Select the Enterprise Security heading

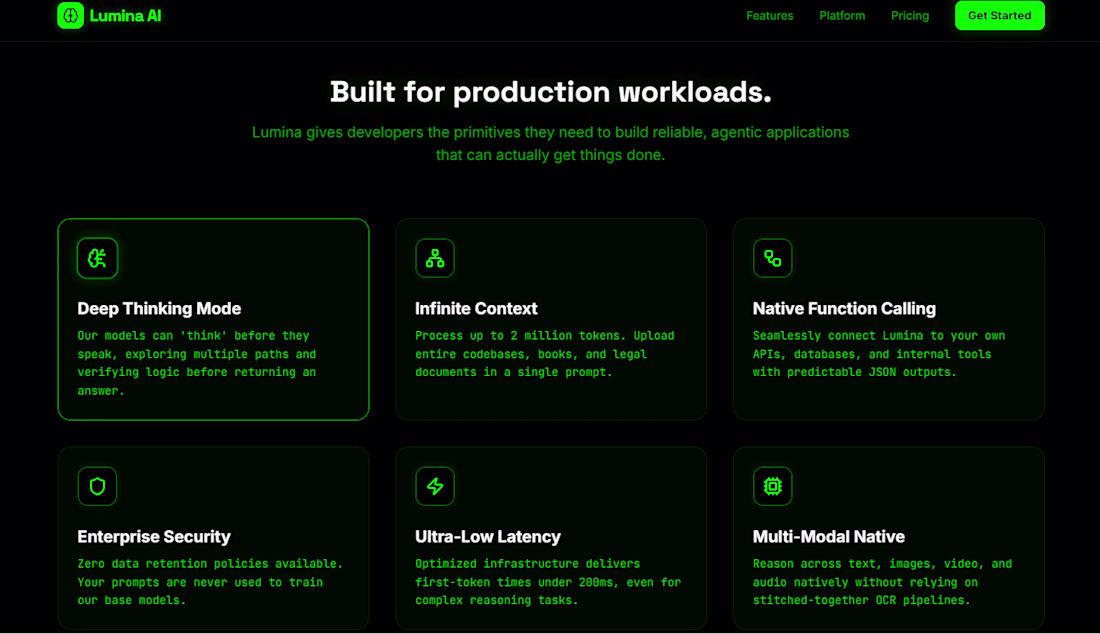click(154, 537)
